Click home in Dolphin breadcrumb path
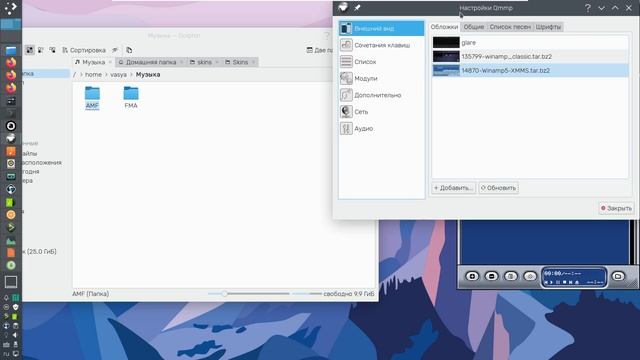 [x=93, y=75]
